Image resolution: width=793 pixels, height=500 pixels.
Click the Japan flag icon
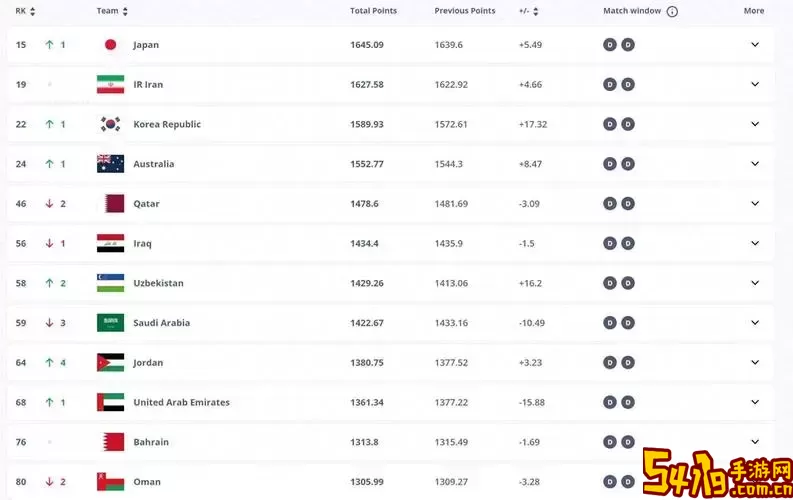pos(110,44)
